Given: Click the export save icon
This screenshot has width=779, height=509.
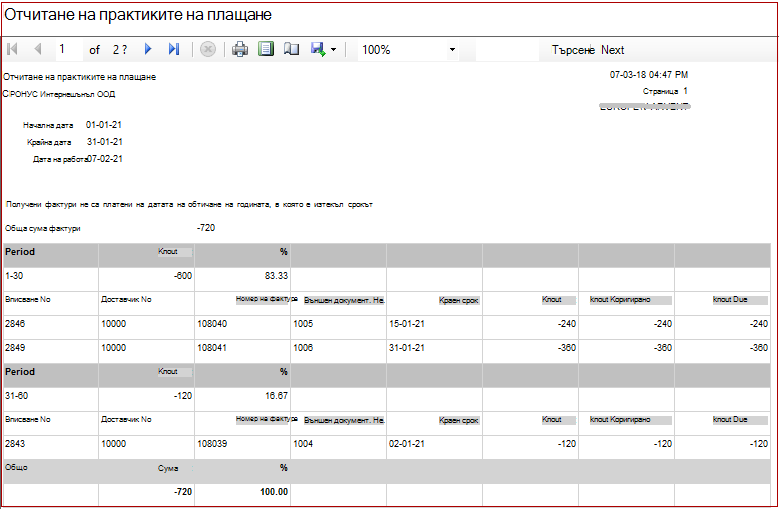Looking at the screenshot, I should coord(318,49).
